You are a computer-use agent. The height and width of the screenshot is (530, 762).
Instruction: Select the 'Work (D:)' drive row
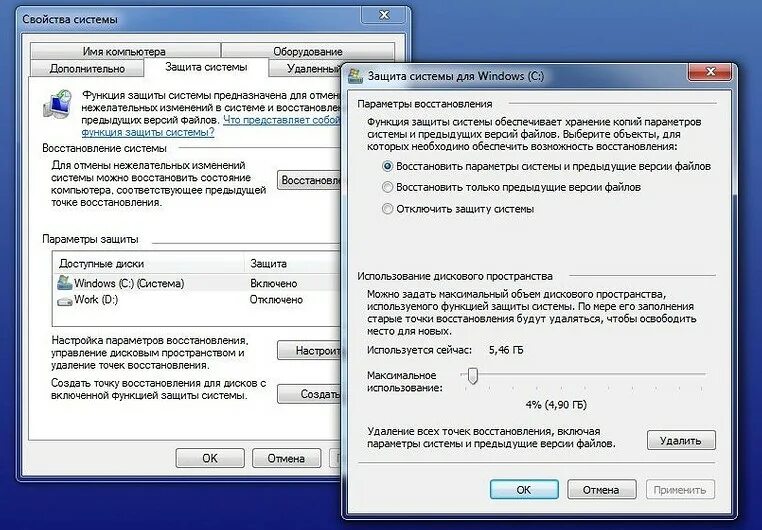[197, 300]
